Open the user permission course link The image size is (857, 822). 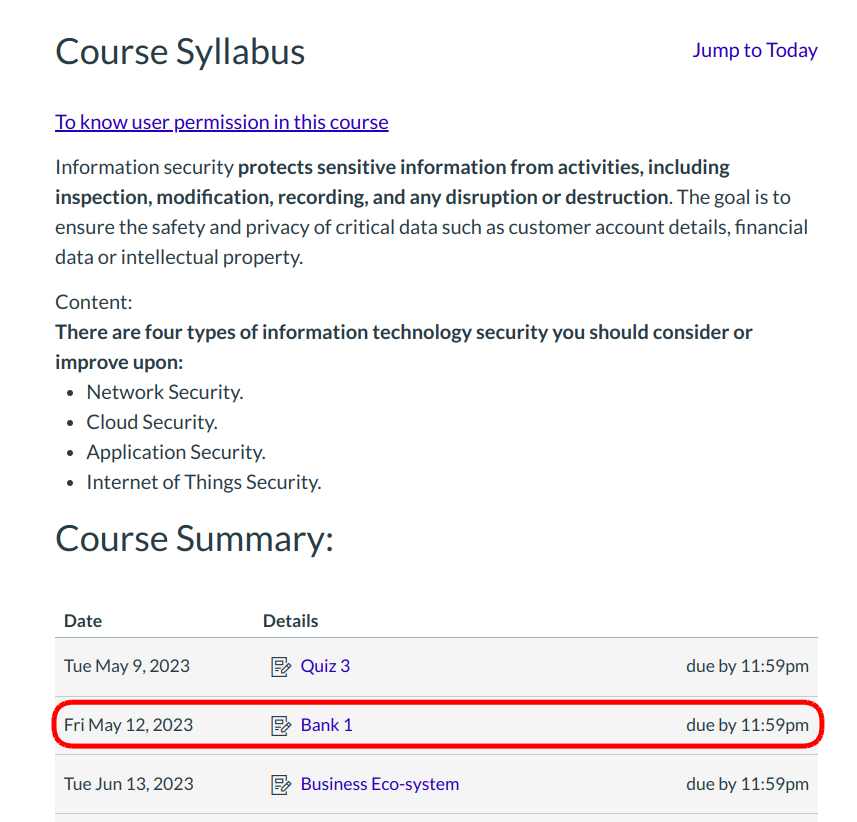221,122
